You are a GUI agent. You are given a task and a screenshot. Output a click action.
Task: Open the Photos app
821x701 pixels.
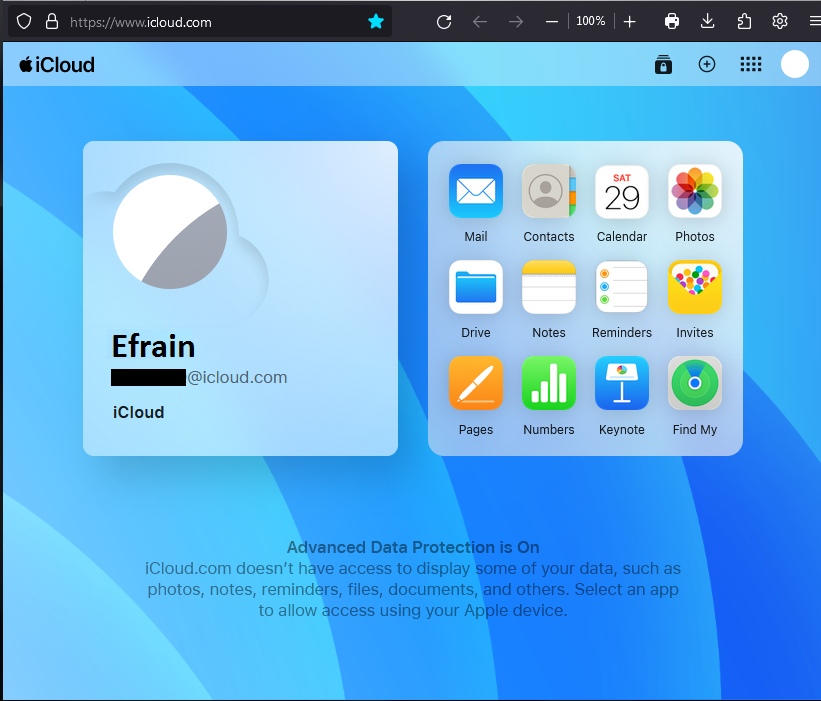tap(694, 191)
